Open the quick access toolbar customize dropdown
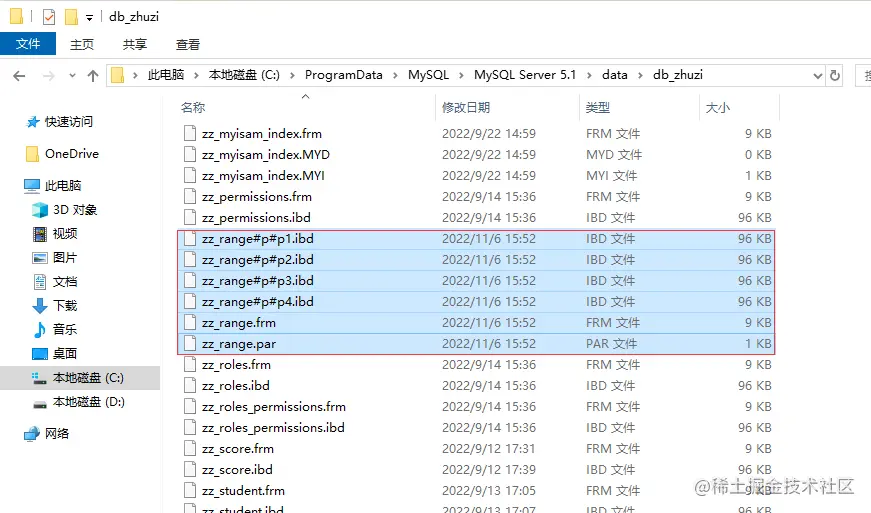Image resolution: width=871 pixels, height=513 pixels. [89, 18]
